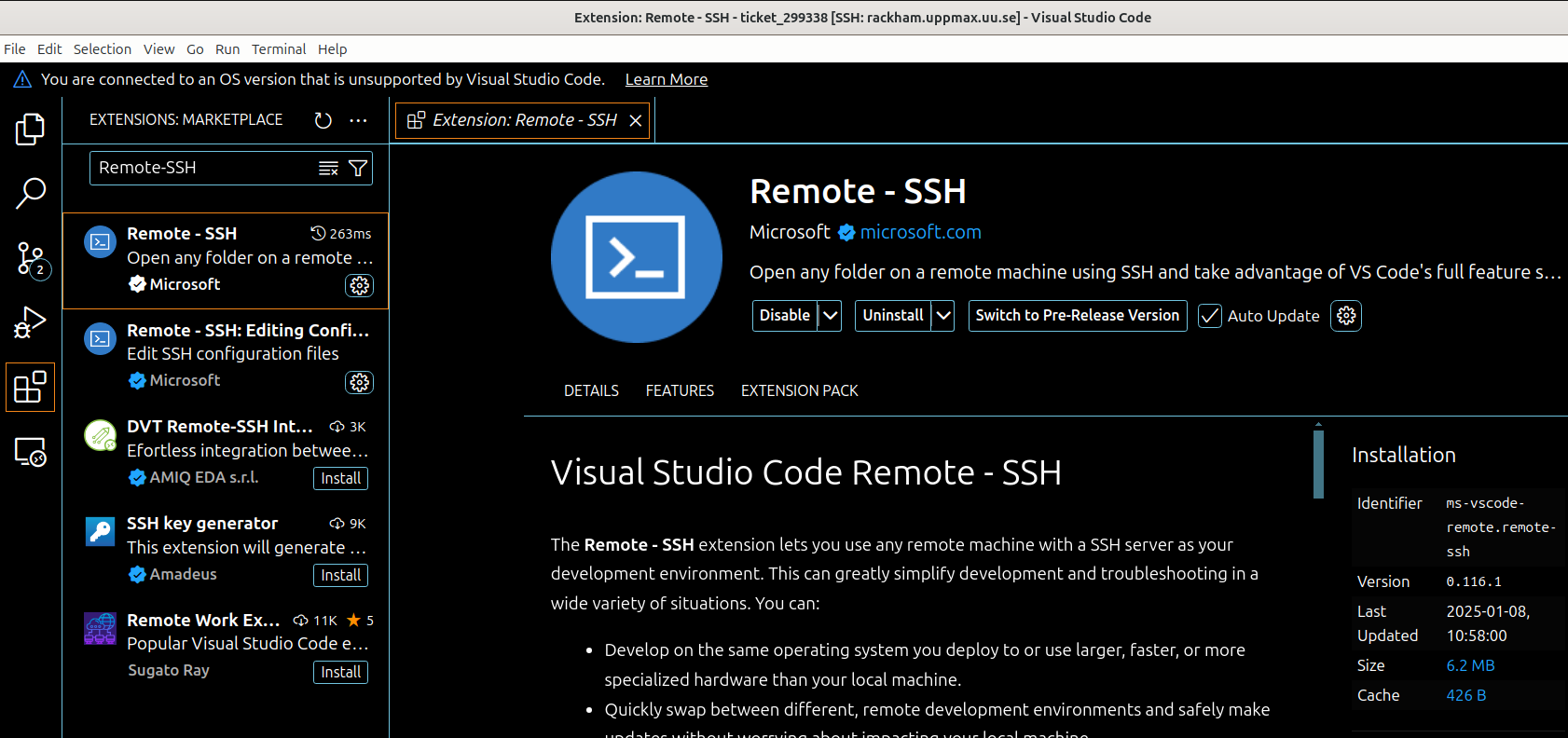Click the Installation heading
Viewport: 1568px width, 738px height.
(x=1403, y=456)
